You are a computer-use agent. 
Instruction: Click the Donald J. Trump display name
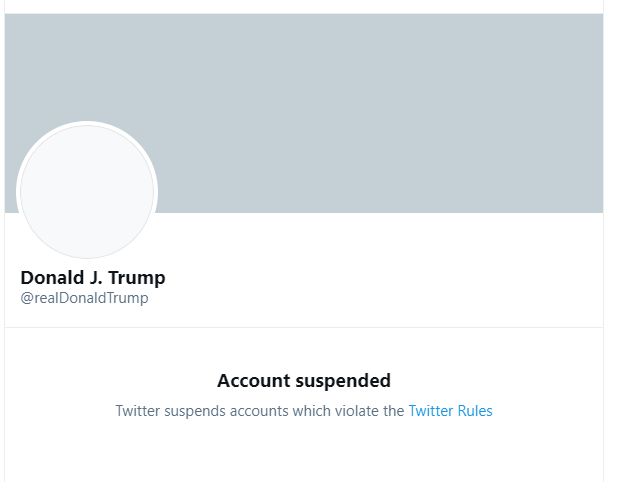pyautogui.click(x=93, y=277)
